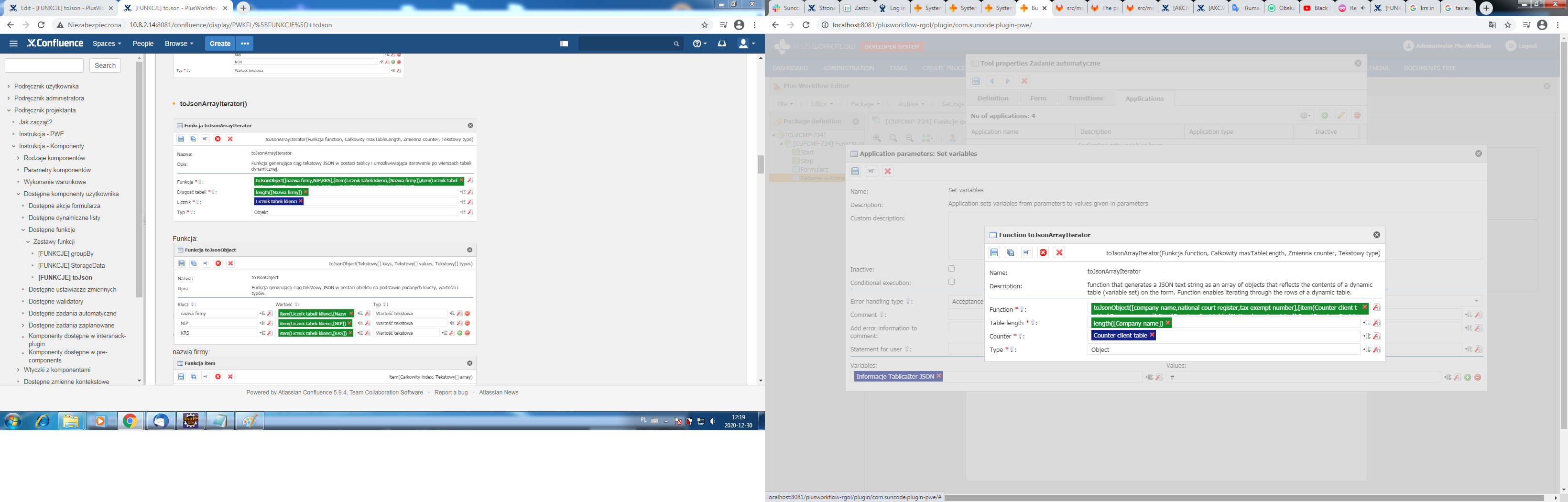Remove the toJsonObject function tag
The height and width of the screenshot is (502, 1568).
1364,308
